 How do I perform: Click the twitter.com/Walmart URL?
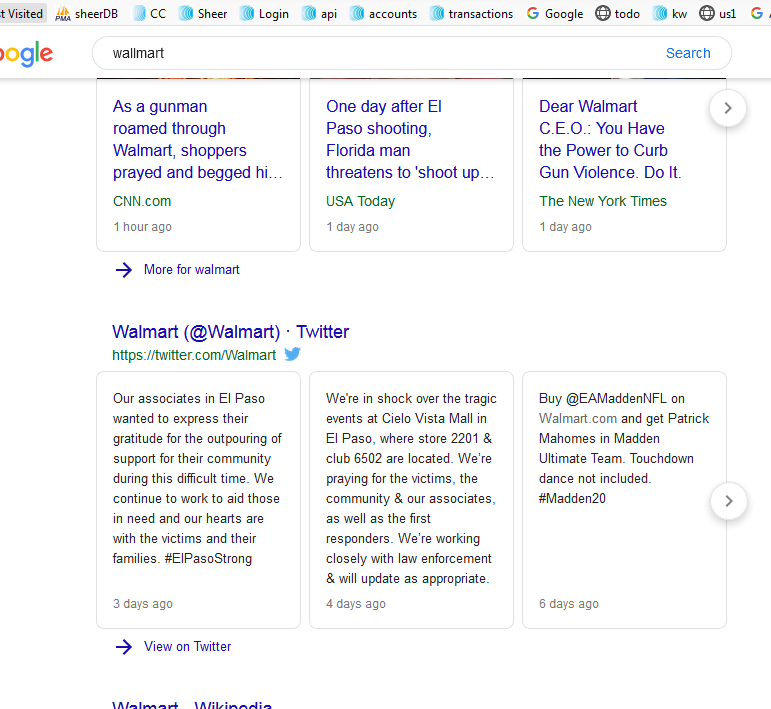tap(194, 355)
